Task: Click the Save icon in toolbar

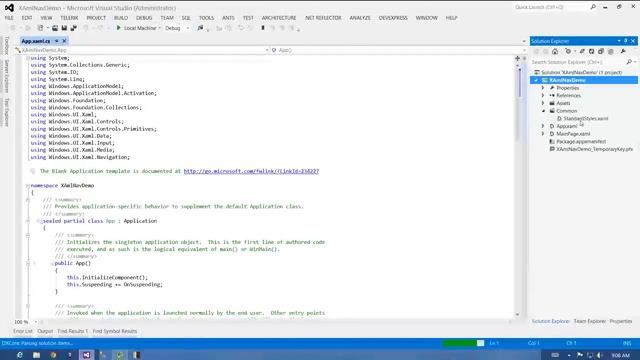Action: pos(64,28)
